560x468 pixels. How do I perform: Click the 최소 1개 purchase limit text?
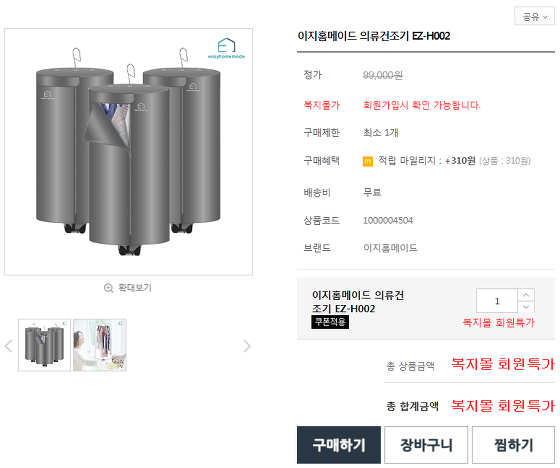click(381, 133)
